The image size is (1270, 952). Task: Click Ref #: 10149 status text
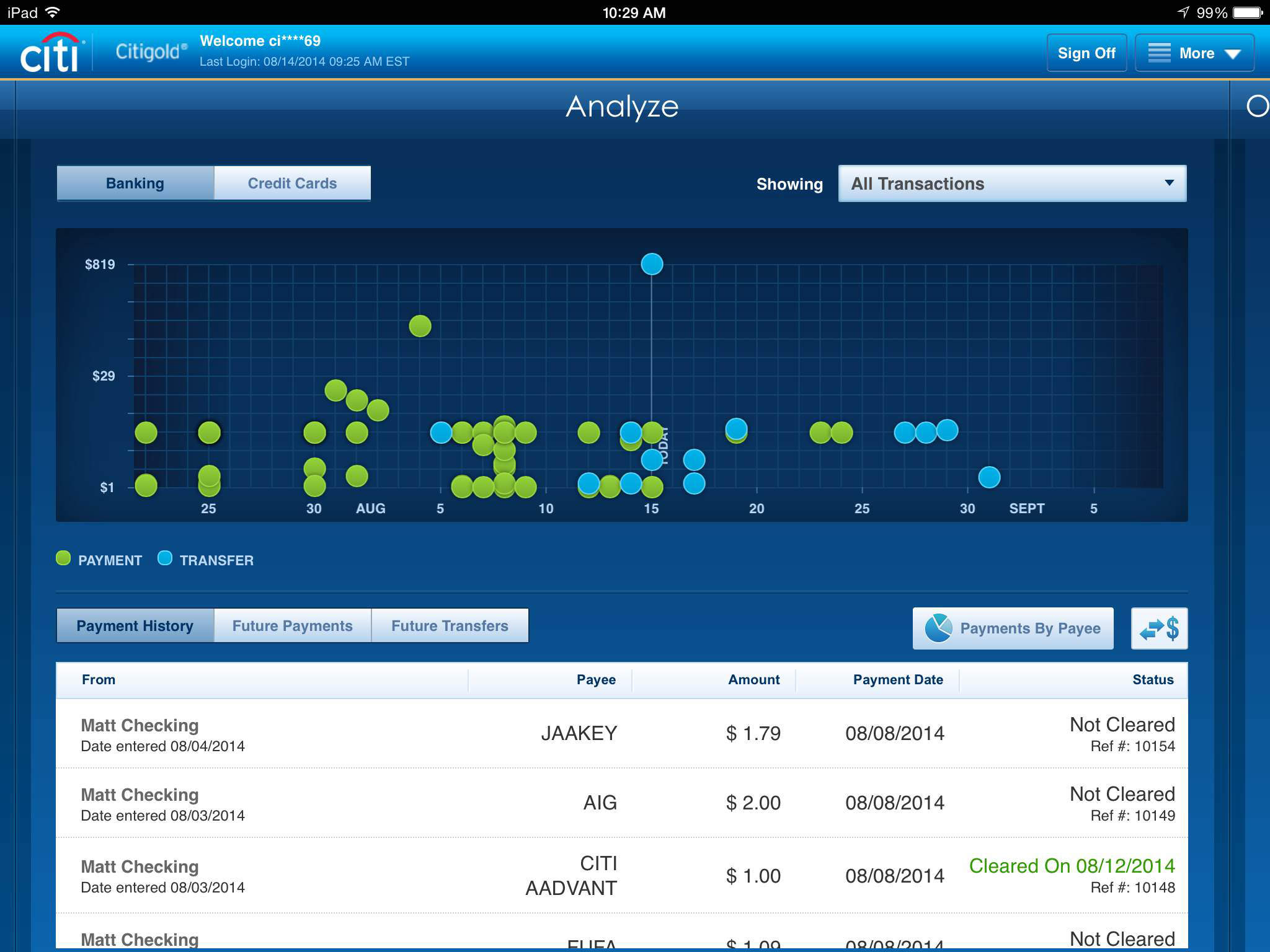click(x=1132, y=816)
